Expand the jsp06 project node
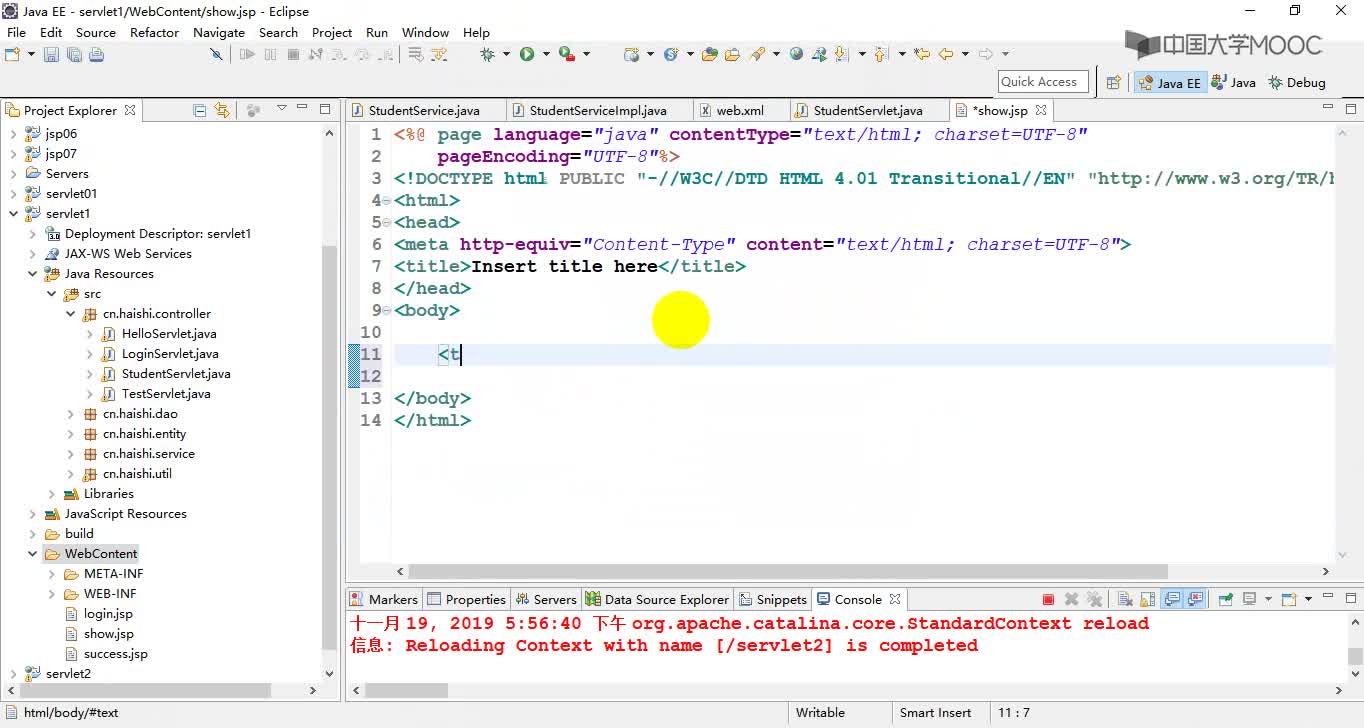This screenshot has width=1364, height=728. [x=13, y=134]
